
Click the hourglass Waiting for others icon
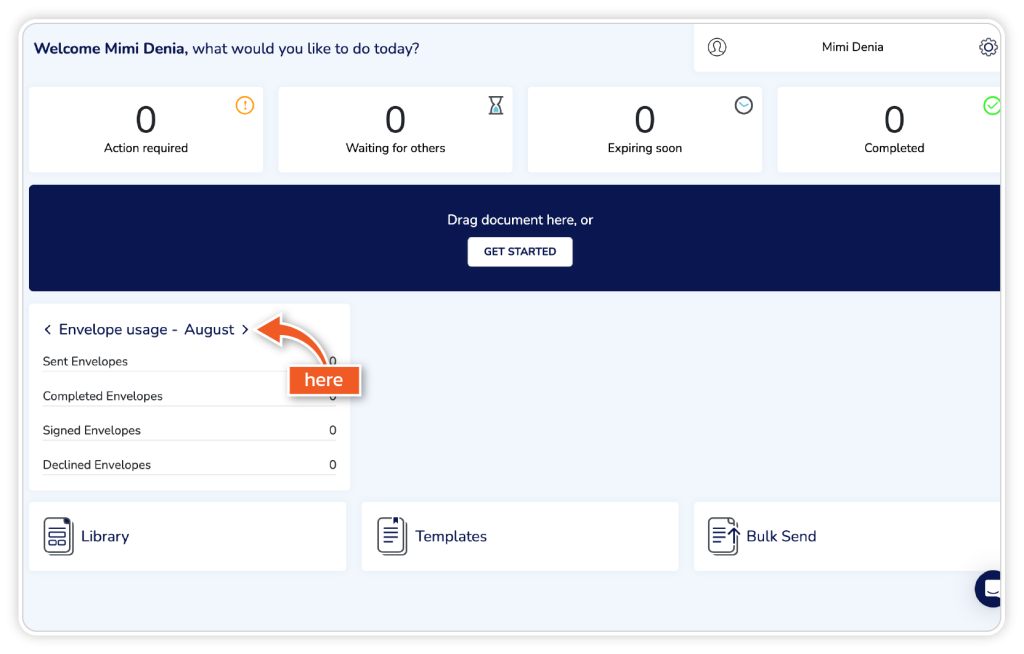(x=495, y=105)
